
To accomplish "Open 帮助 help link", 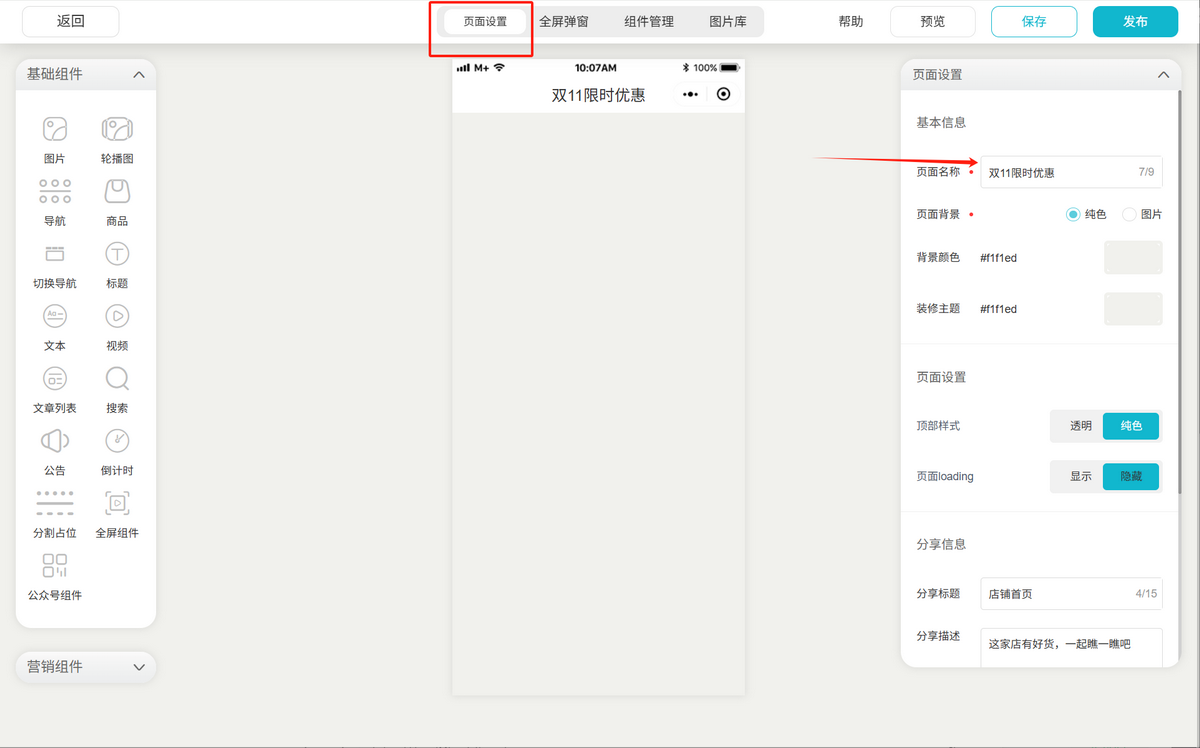I will point(851,21).
